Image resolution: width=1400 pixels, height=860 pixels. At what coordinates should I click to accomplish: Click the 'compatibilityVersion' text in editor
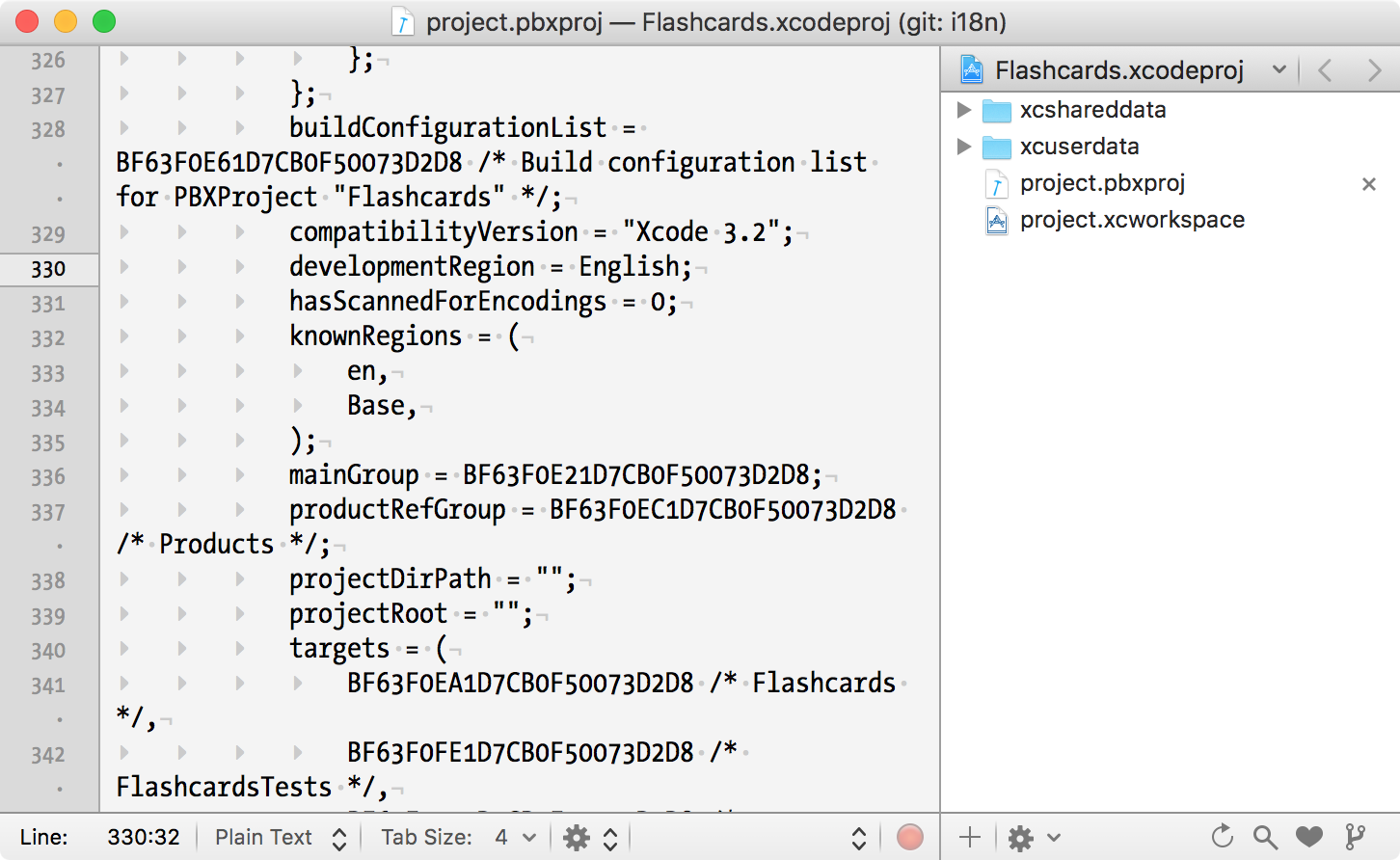[x=434, y=232]
